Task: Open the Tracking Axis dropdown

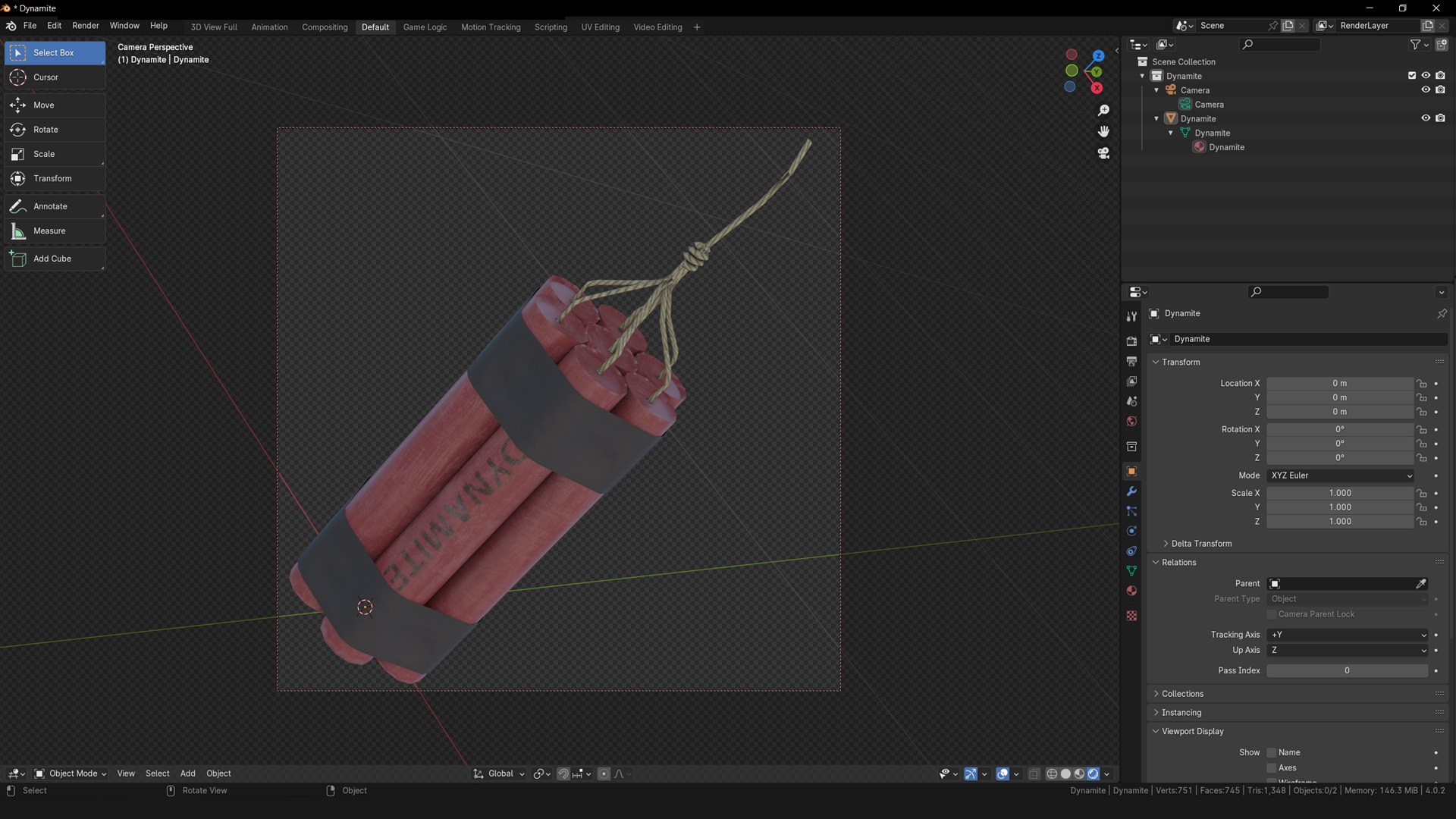Action: click(1348, 635)
